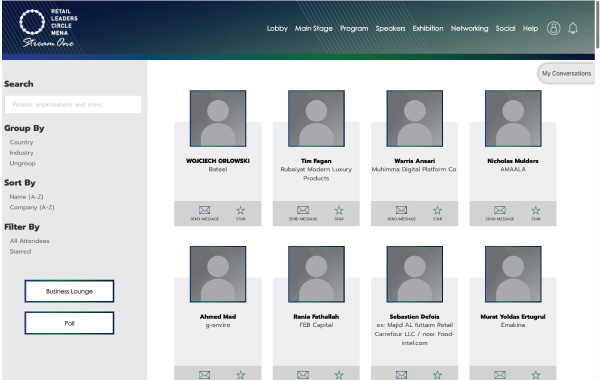This screenshot has height=380, width=600.
Task: Click the name Rania Fathallah
Action: pyautogui.click(x=316, y=316)
